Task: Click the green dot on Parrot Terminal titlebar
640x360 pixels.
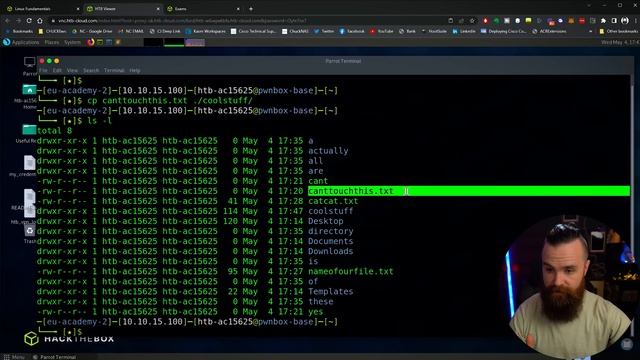Action: (49, 61)
